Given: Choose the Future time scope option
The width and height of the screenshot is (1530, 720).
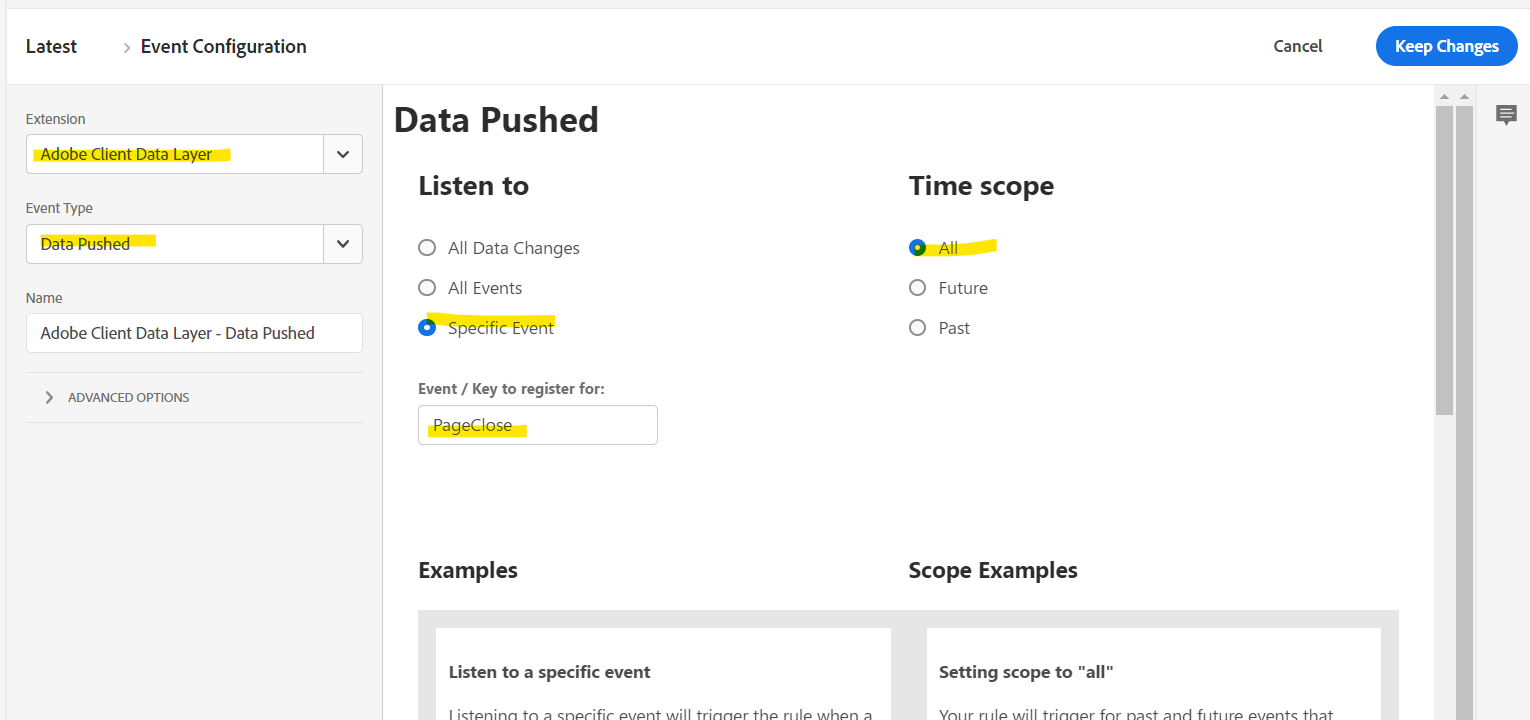Looking at the screenshot, I should click(917, 288).
